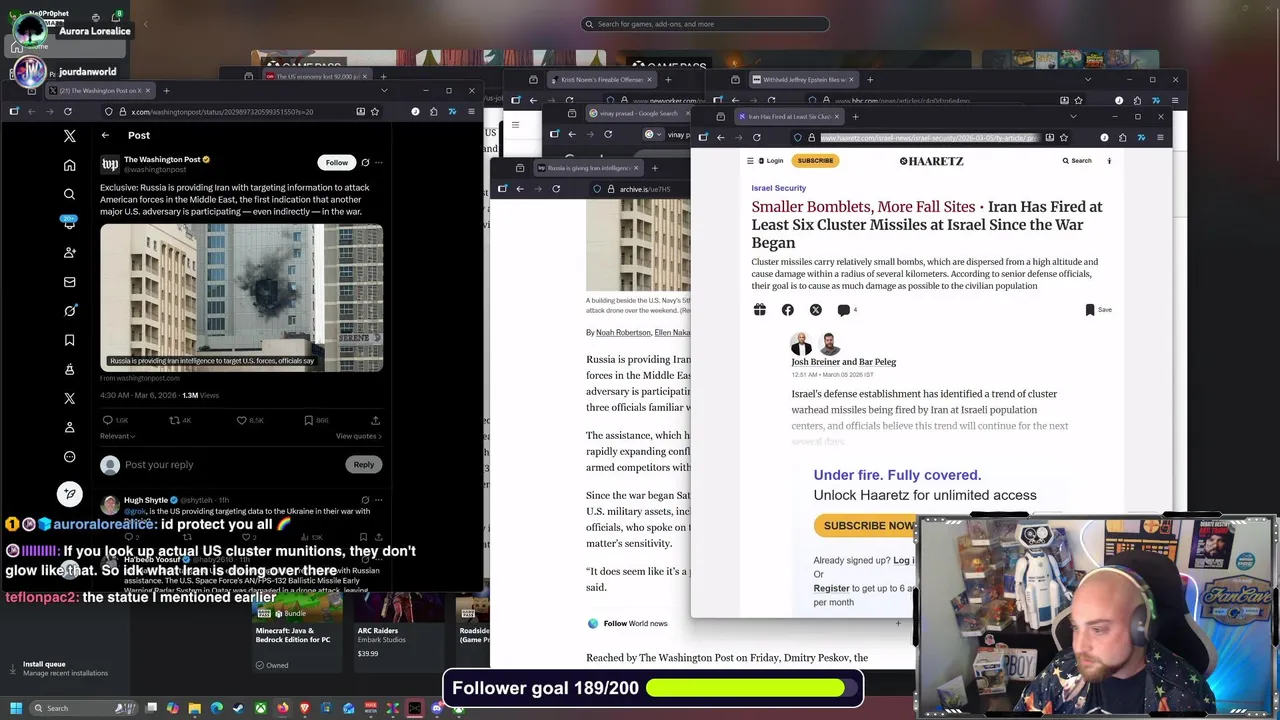This screenshot has width=1280, height=720.
Task: Open damaged building image in tweet
Action: pyautogui.click(x=241, y=297)
